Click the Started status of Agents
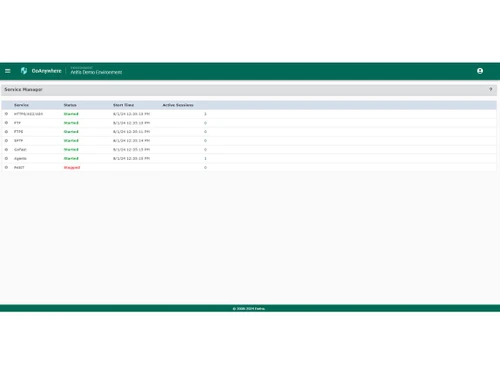 click(71, 159)
